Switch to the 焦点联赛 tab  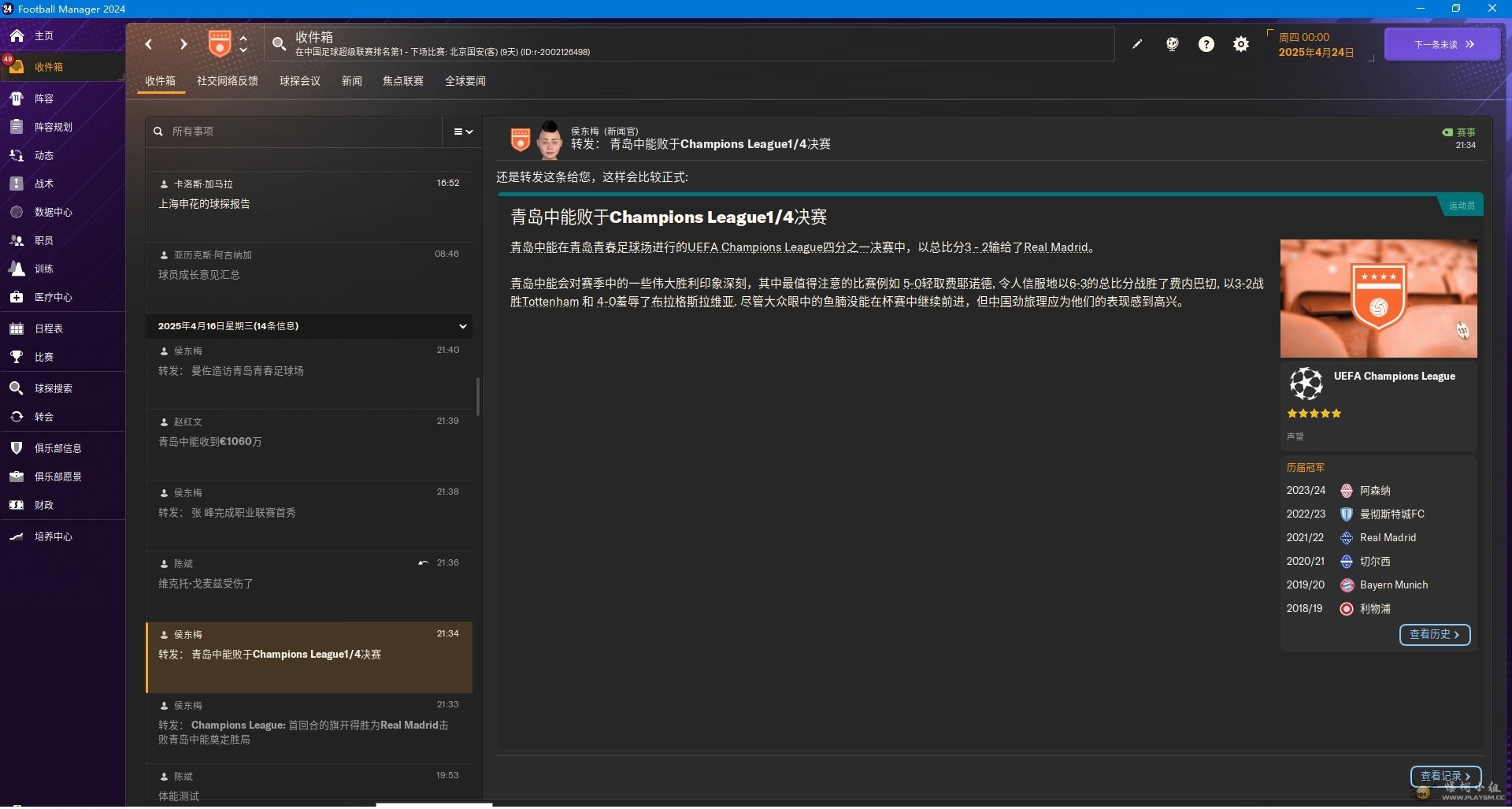tap(403, 81)
